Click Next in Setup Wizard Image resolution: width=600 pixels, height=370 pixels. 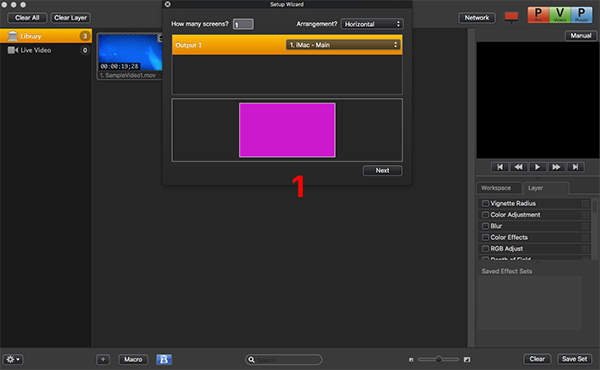coord(382,170)
